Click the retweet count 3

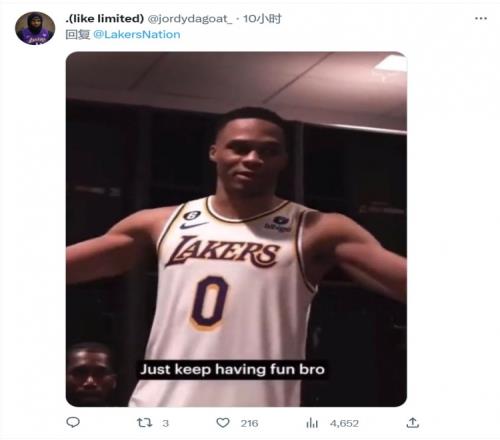point(165,423)
